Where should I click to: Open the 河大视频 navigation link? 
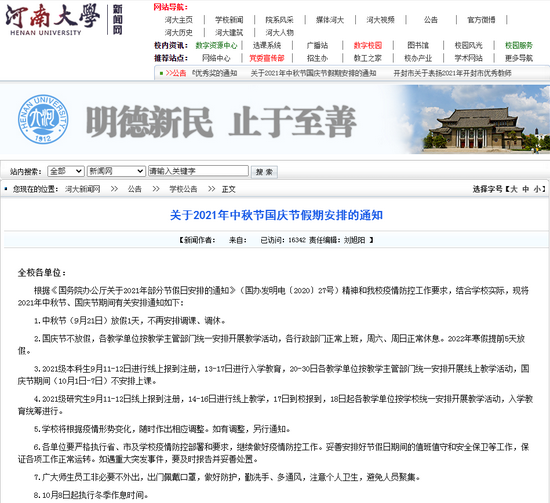381,20
